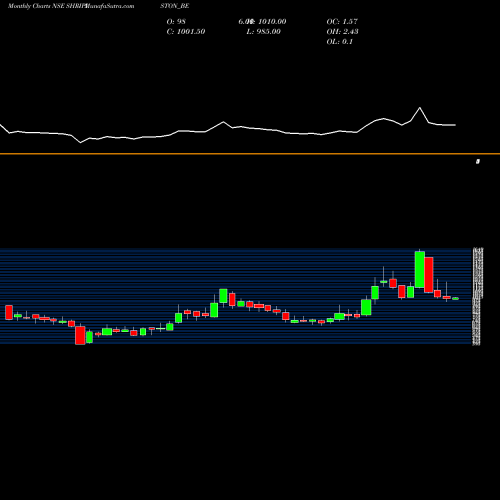The image size is (500, 500).
Task: Click the tall red candlestick beside the tallest green one
Action: (x=429, y=275)
